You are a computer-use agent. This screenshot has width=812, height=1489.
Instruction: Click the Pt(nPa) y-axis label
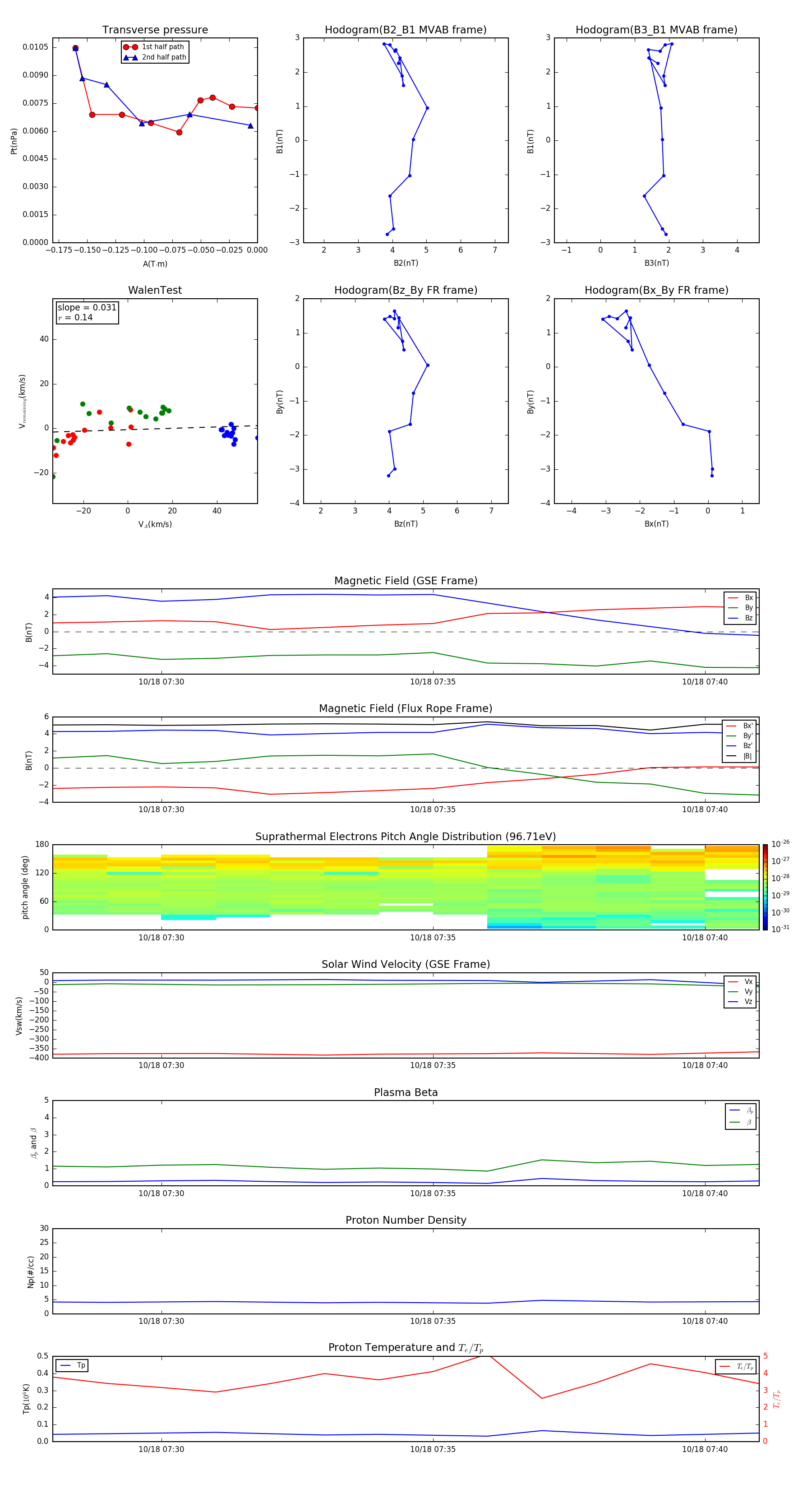pyautogui.click(x=14, y=140)
